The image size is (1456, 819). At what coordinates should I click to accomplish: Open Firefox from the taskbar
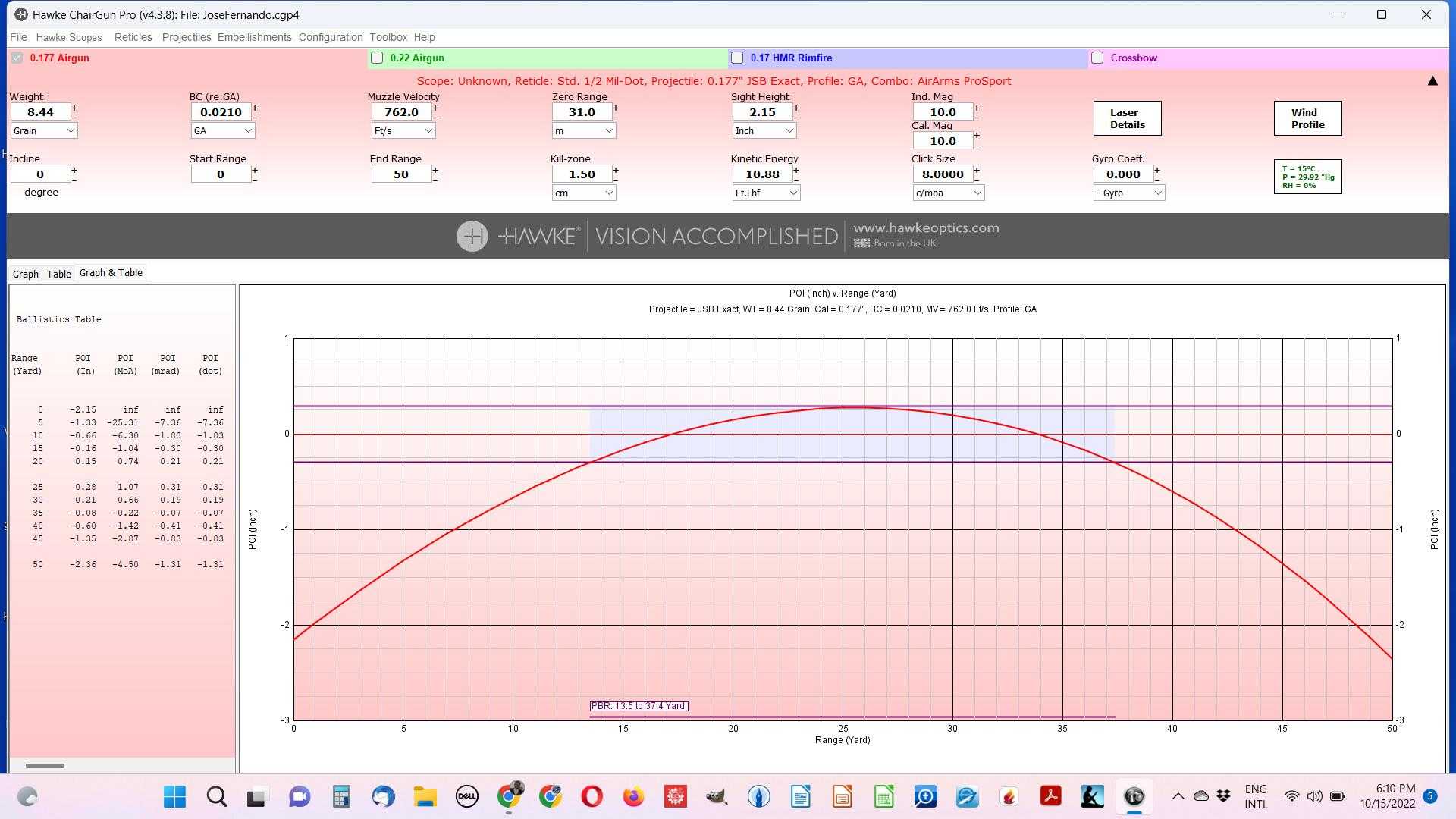tap(633, 796)
